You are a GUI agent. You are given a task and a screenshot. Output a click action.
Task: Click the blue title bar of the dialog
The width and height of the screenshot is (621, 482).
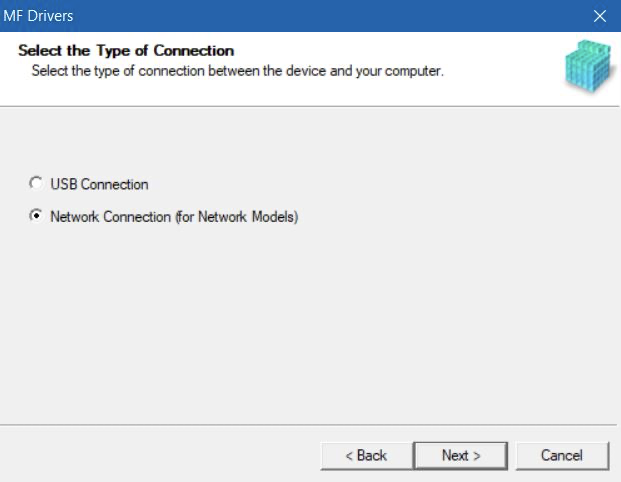(310, 16)
